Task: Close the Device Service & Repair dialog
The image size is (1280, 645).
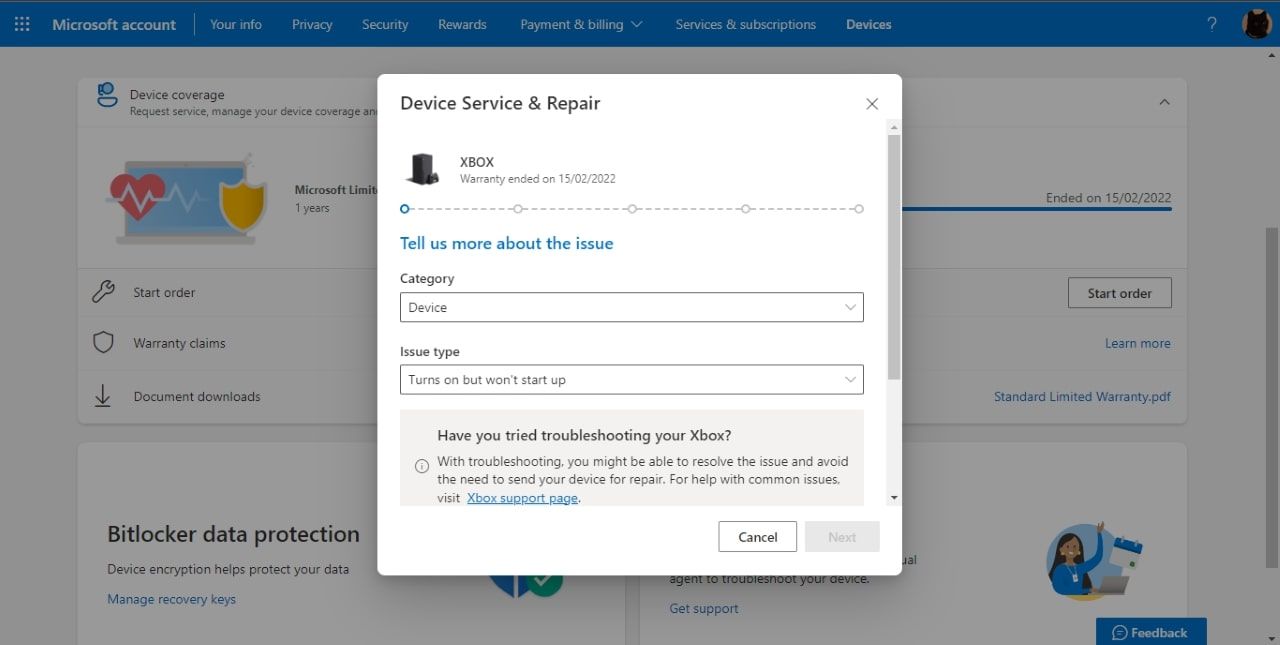Action: click(872, 104)
